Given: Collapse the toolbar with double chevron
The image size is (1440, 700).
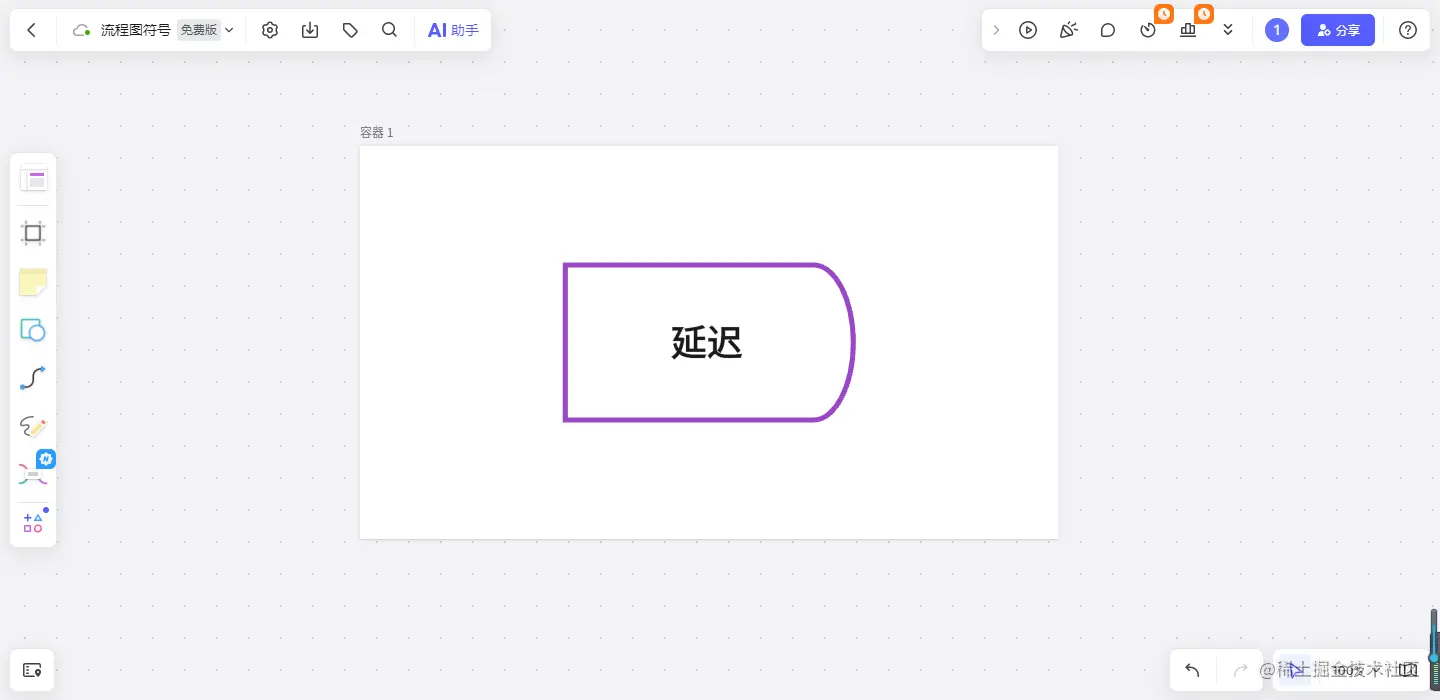Looking at the screenshot, I should pos(1228,30).
